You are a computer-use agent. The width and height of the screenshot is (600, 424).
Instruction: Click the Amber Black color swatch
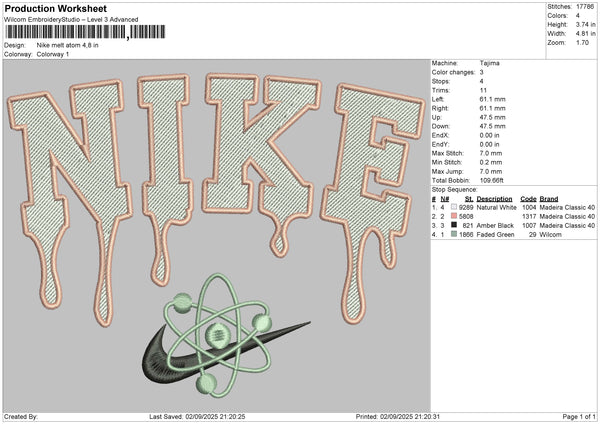point(455,226)
